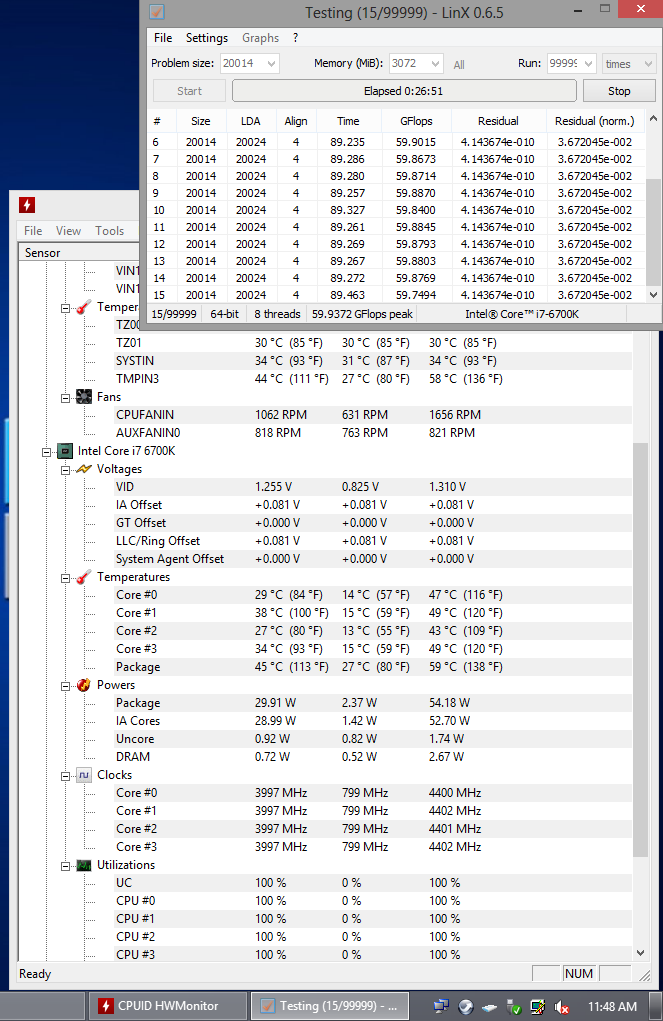This screenshot has height=1021, width=663.
Task: Click the monitor checkmark tray icon
Action: pos(538,1007)
